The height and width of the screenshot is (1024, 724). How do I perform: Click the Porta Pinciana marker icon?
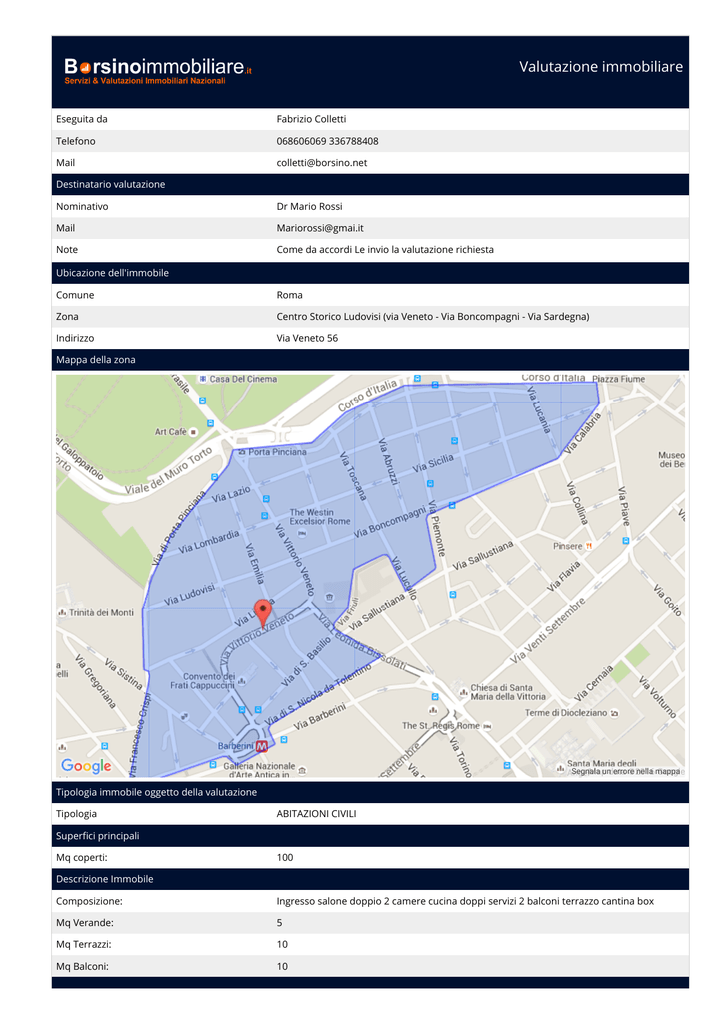tap(242, 452)
